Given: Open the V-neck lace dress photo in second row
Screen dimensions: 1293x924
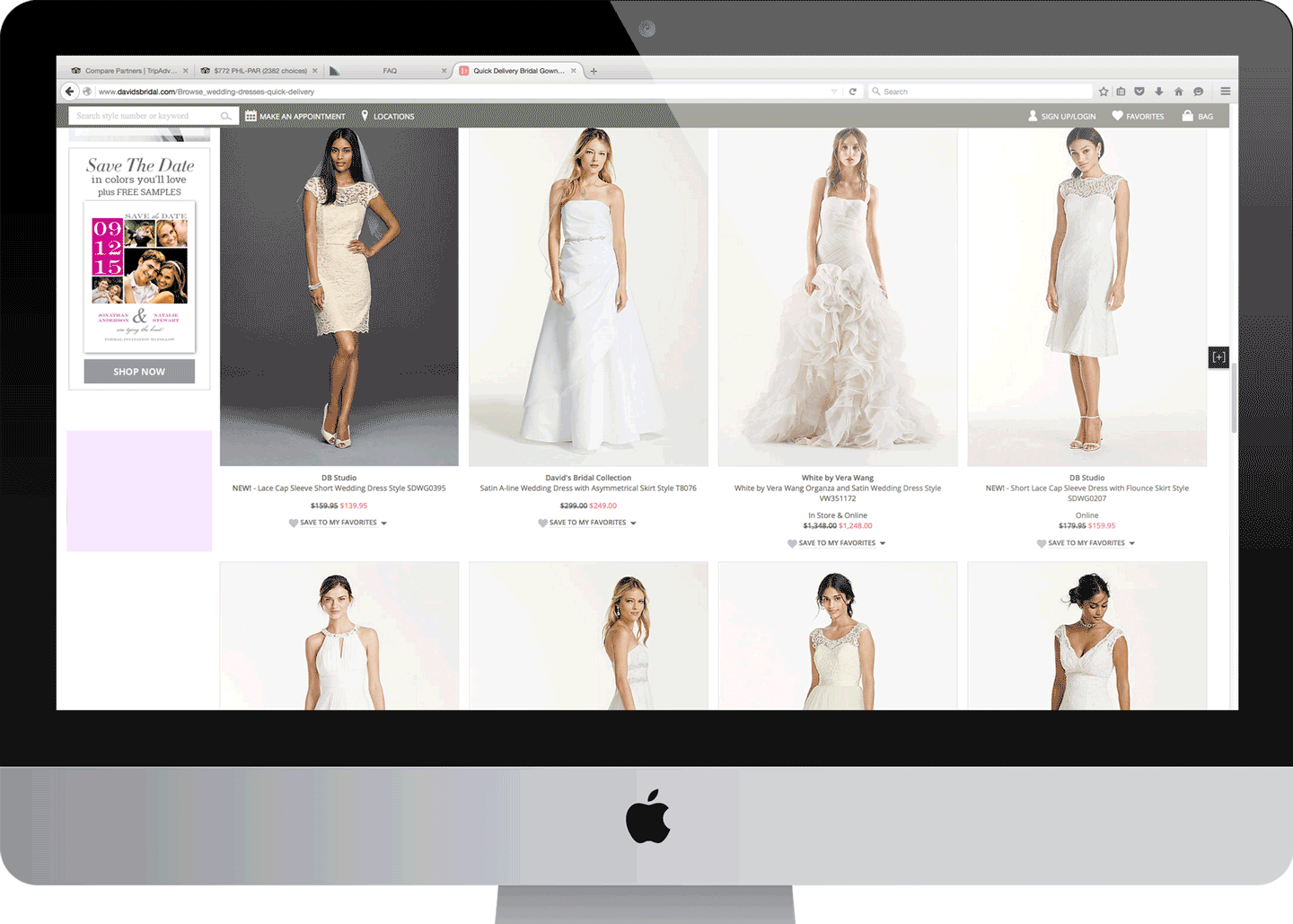Looking at the screenshot, I should pyautogui.click(x=1087, y=636).
